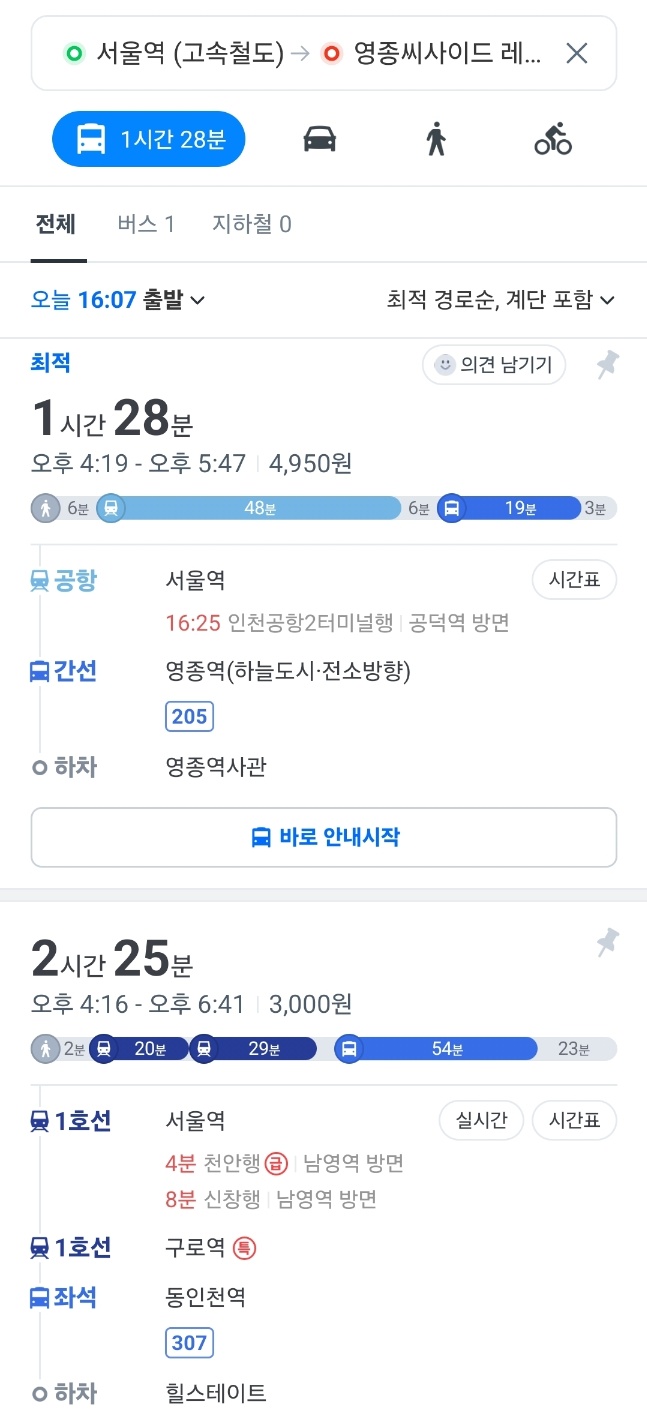Image resolution: width=647 pixels, height=1418 pixels.
Task: Select the 전체 tab
Action: [55, 224]
